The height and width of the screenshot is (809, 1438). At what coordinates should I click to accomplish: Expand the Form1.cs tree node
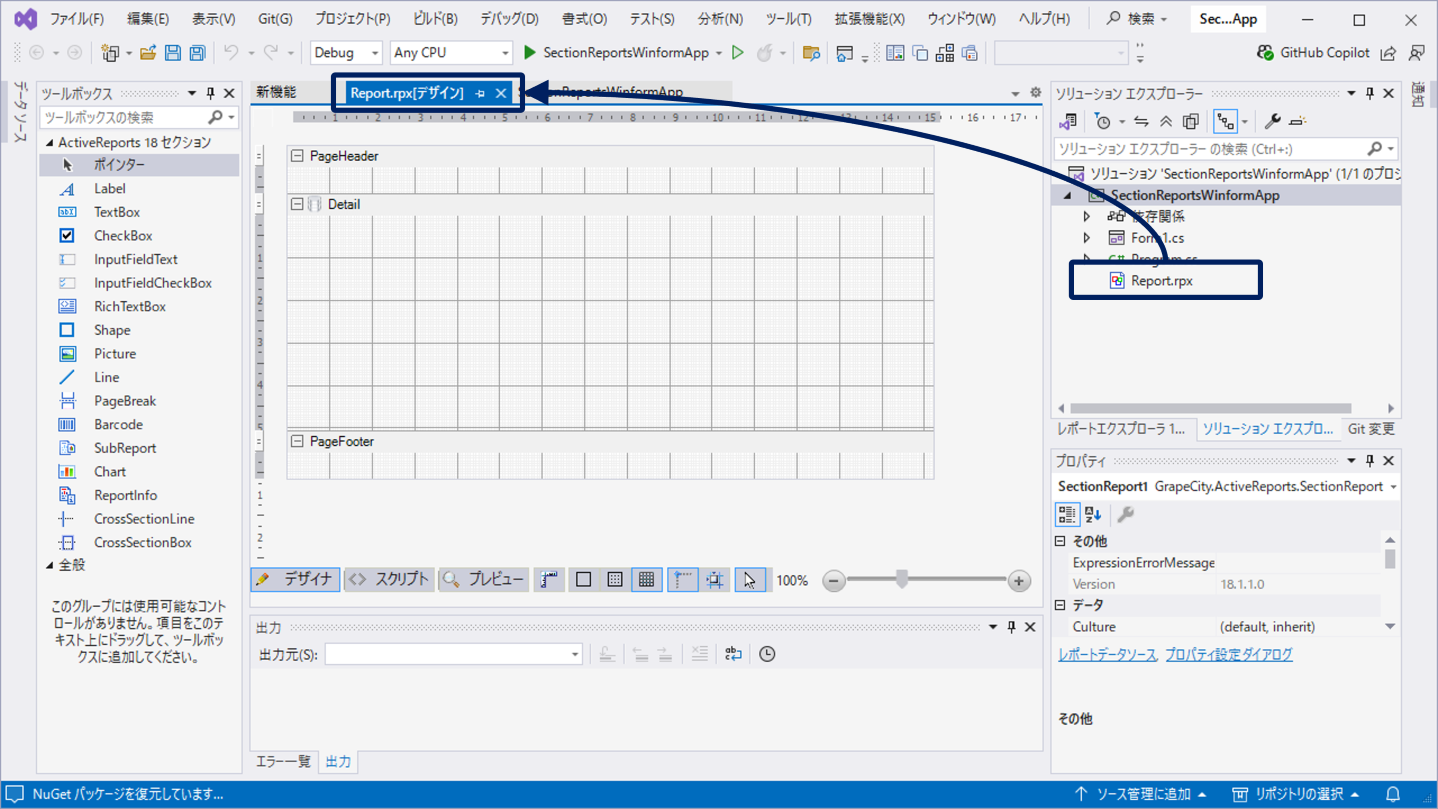point(1087,238)
